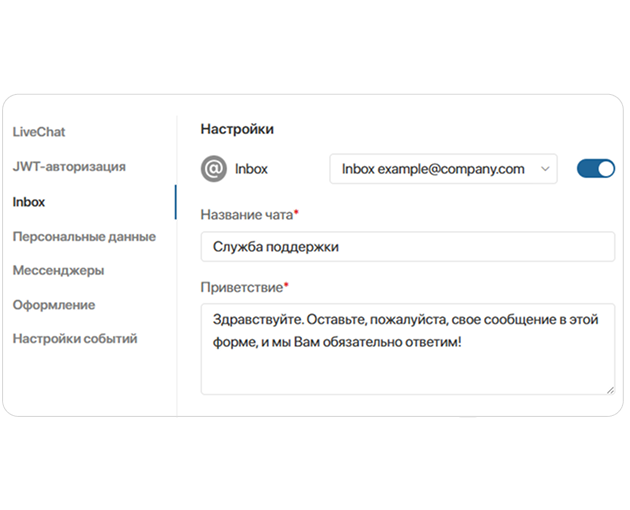The width and height of the screenshot is (630, 510).
Task: Toggle the Inbox enable switch
Action: [596, 168]
